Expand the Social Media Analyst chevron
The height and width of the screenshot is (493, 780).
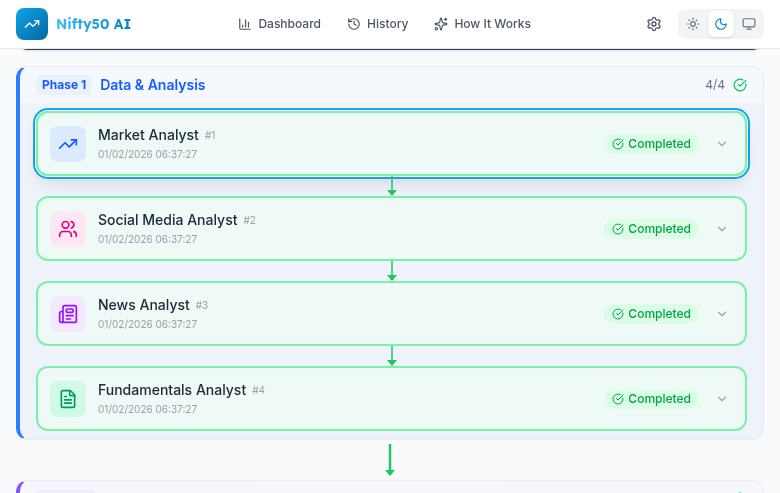722,229
